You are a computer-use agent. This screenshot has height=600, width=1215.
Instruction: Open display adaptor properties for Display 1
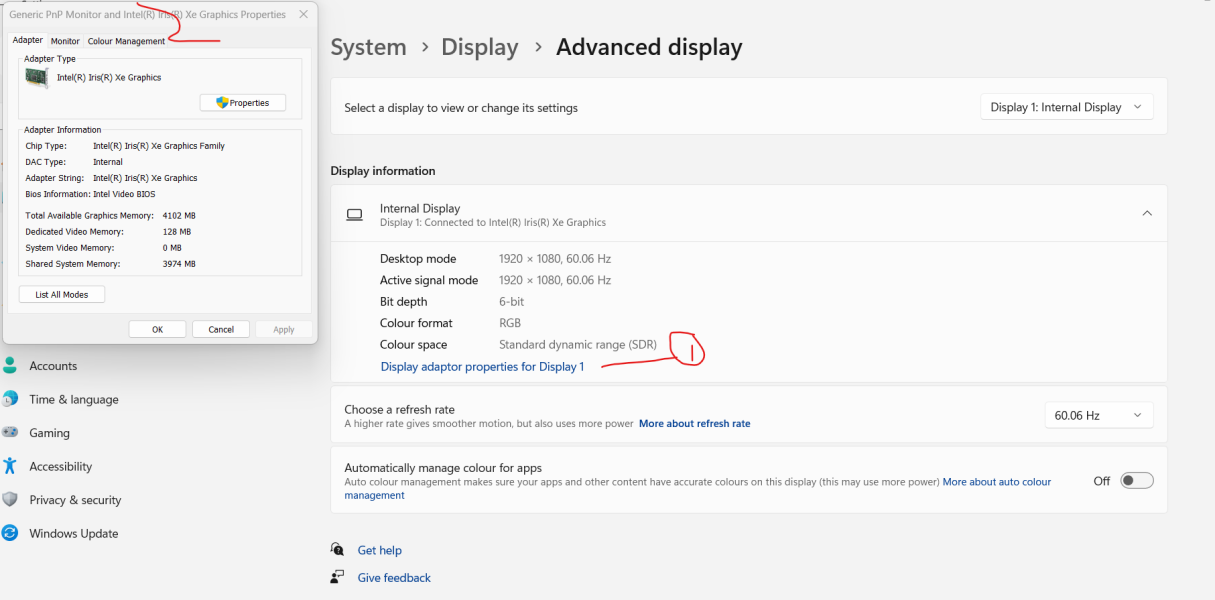click(x=483, y=366)
